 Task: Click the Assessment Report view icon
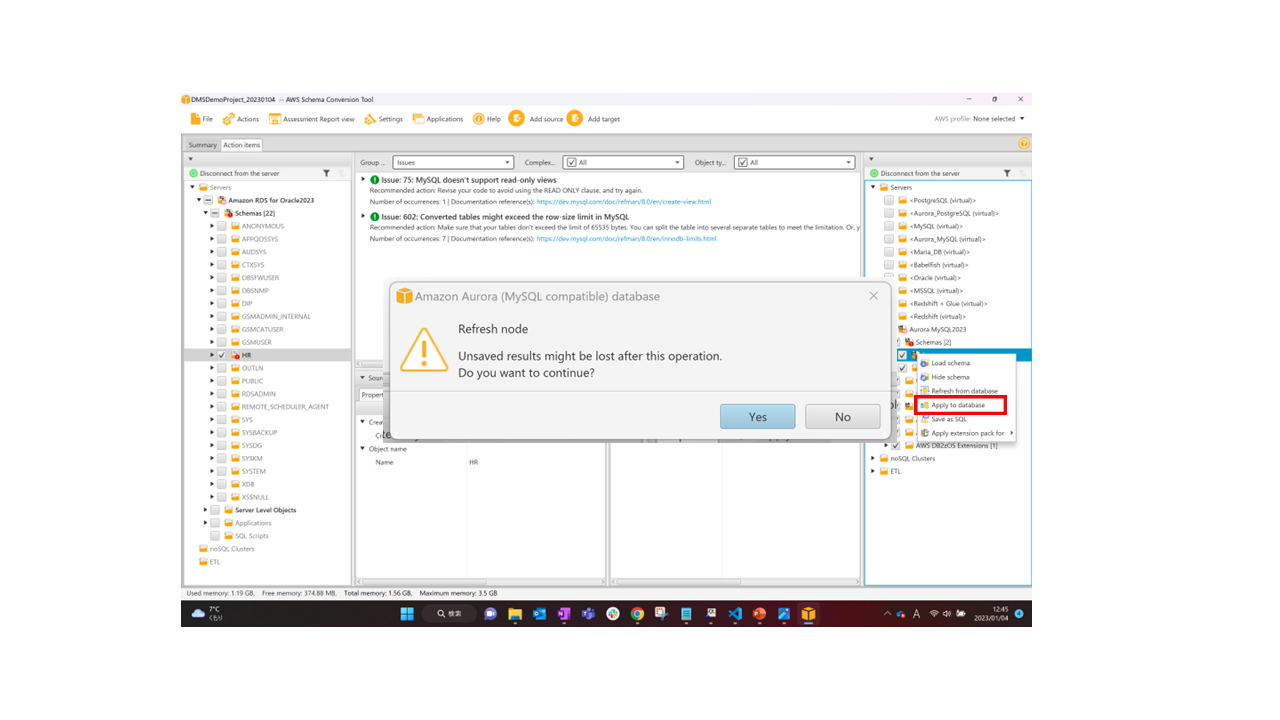click(275, 119)
